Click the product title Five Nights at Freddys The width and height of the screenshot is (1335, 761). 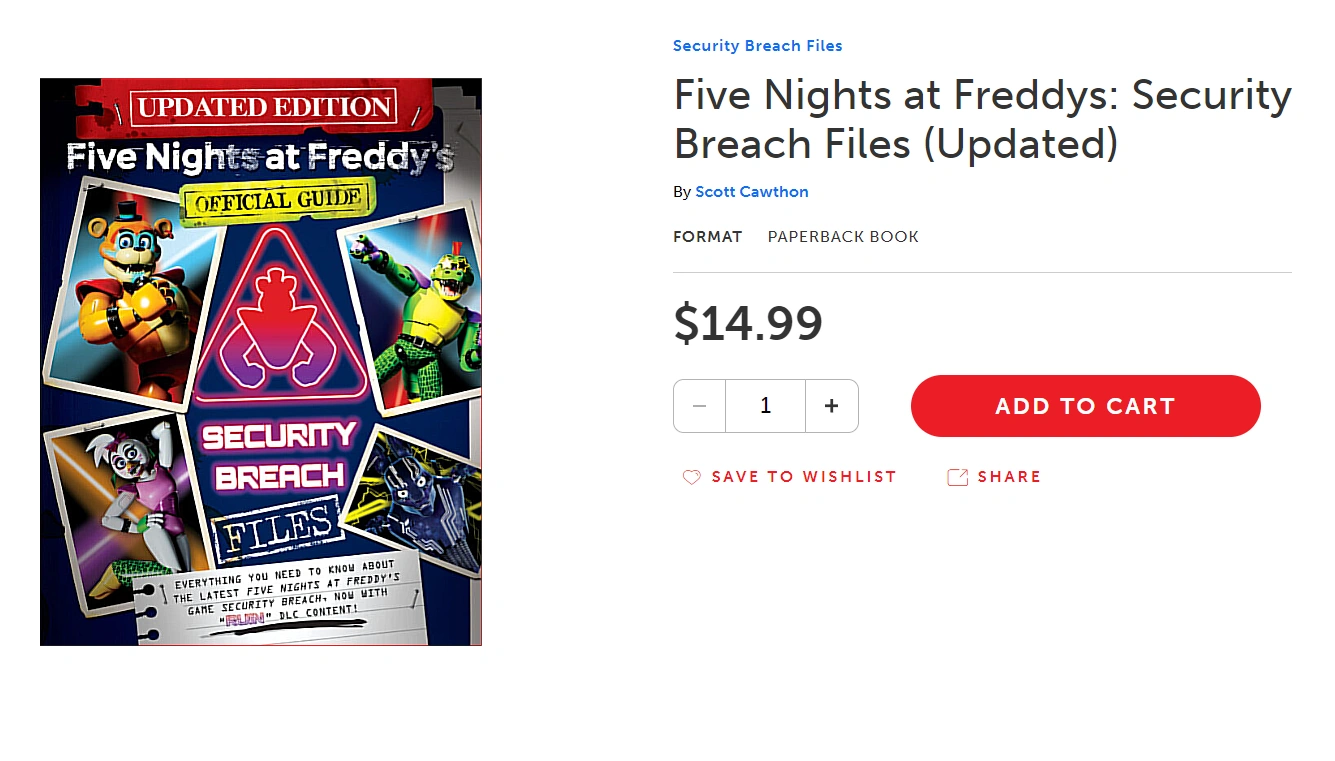[982, 118]
